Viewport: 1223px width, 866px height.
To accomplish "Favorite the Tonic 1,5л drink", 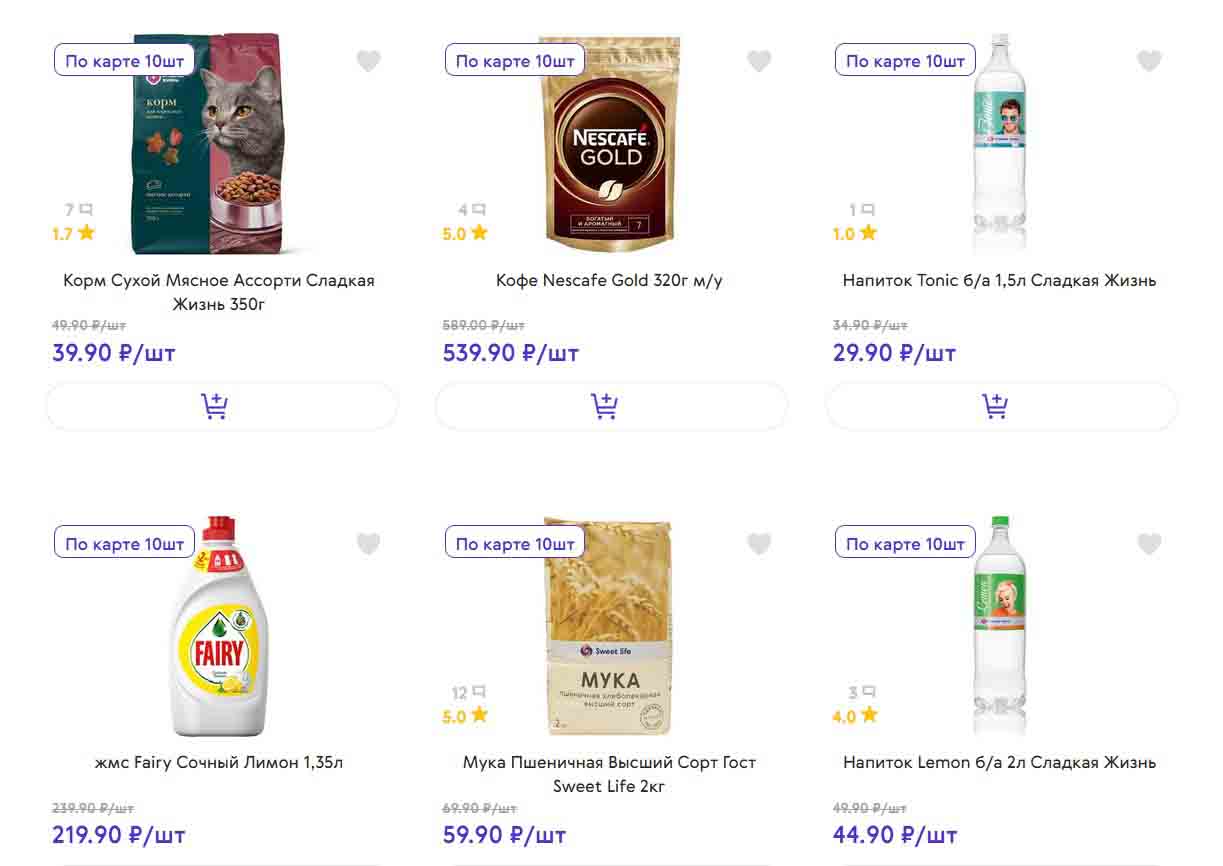I will tap(1149, 61).
